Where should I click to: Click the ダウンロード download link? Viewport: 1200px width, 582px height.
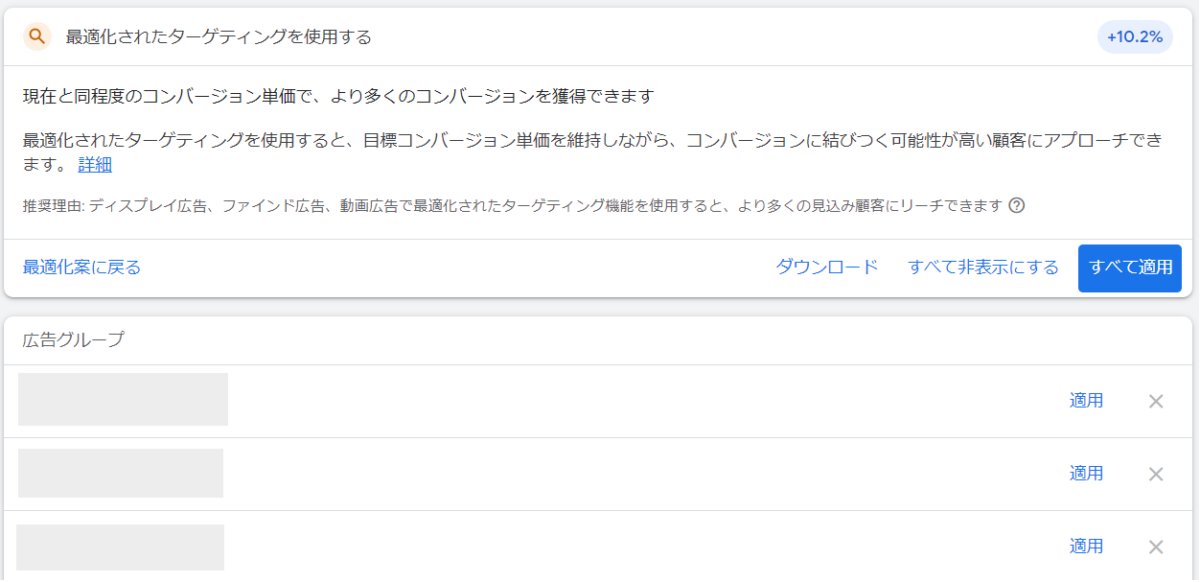pos(827,267)
